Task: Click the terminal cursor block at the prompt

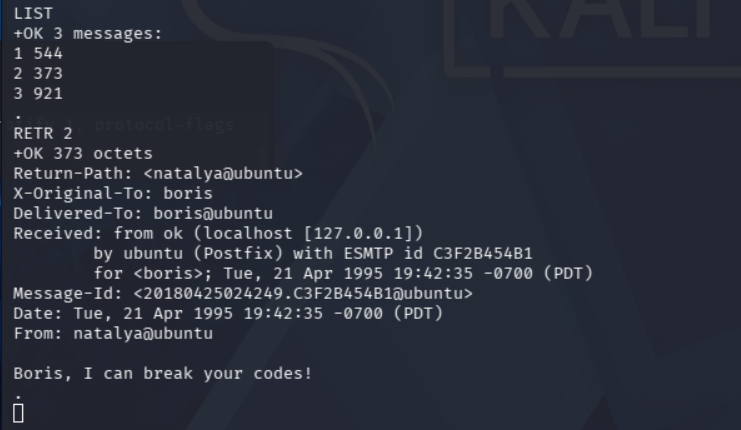Action: pyautogui.click(x=18, y=413)
